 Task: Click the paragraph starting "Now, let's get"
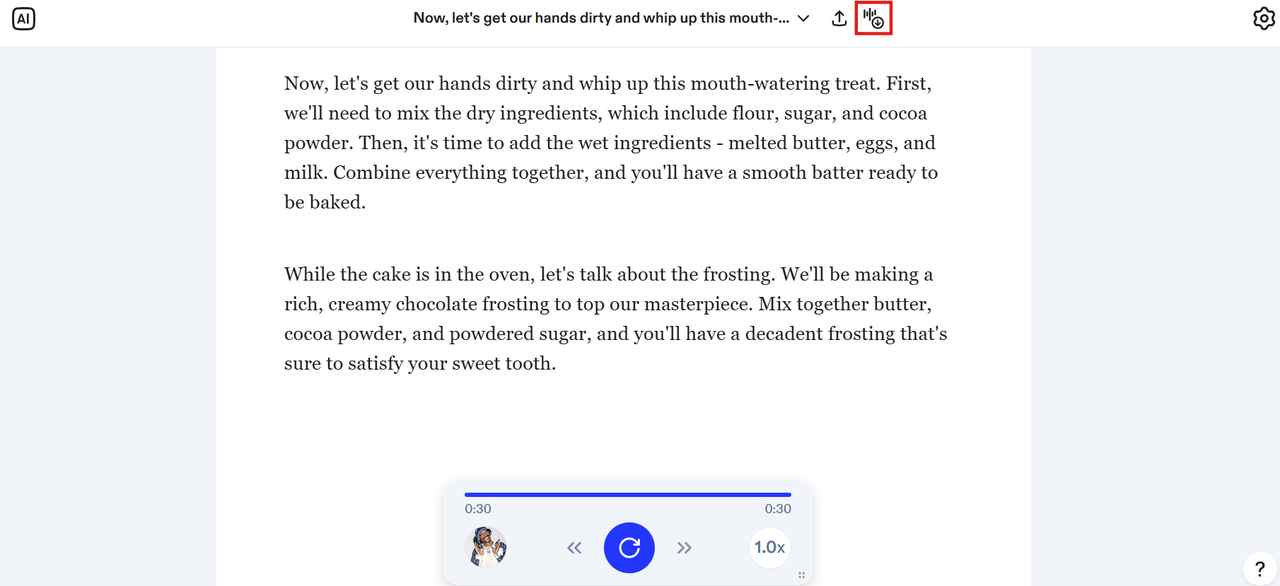tap(611, 142)
